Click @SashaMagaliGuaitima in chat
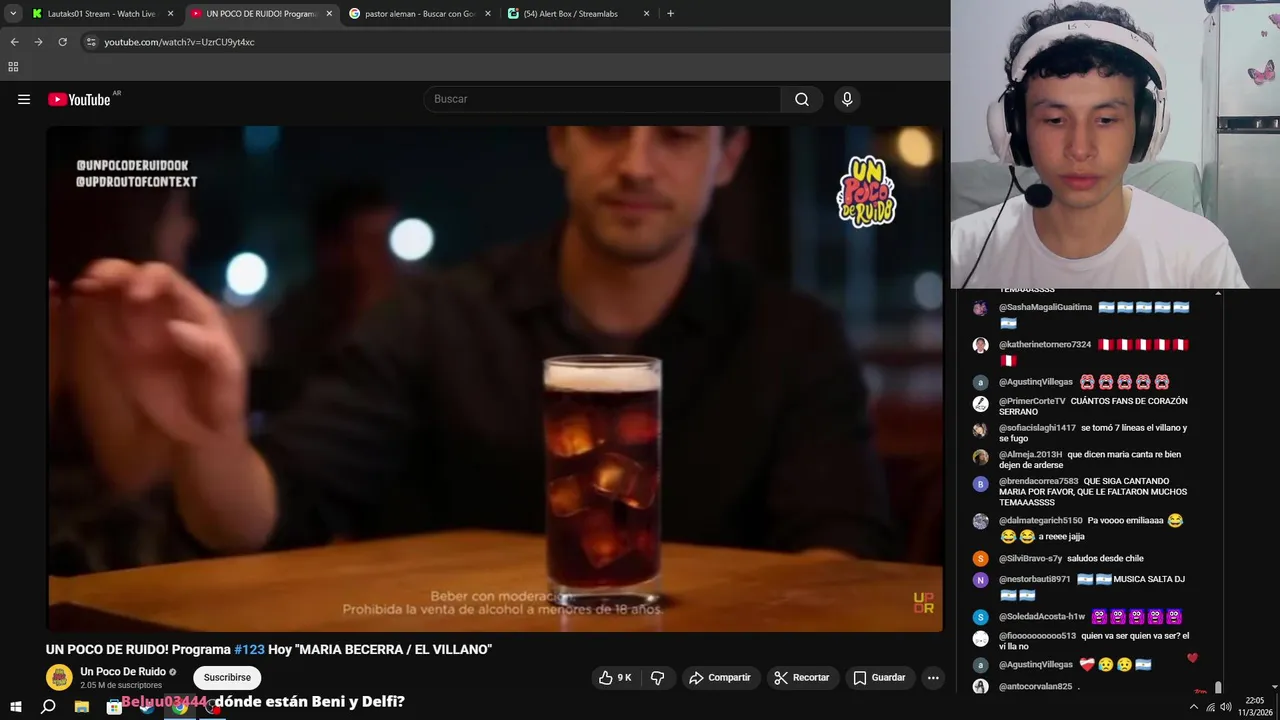Image resolution: width=1280 pixels, height=720 pixels. click(x=1045, y=308)
